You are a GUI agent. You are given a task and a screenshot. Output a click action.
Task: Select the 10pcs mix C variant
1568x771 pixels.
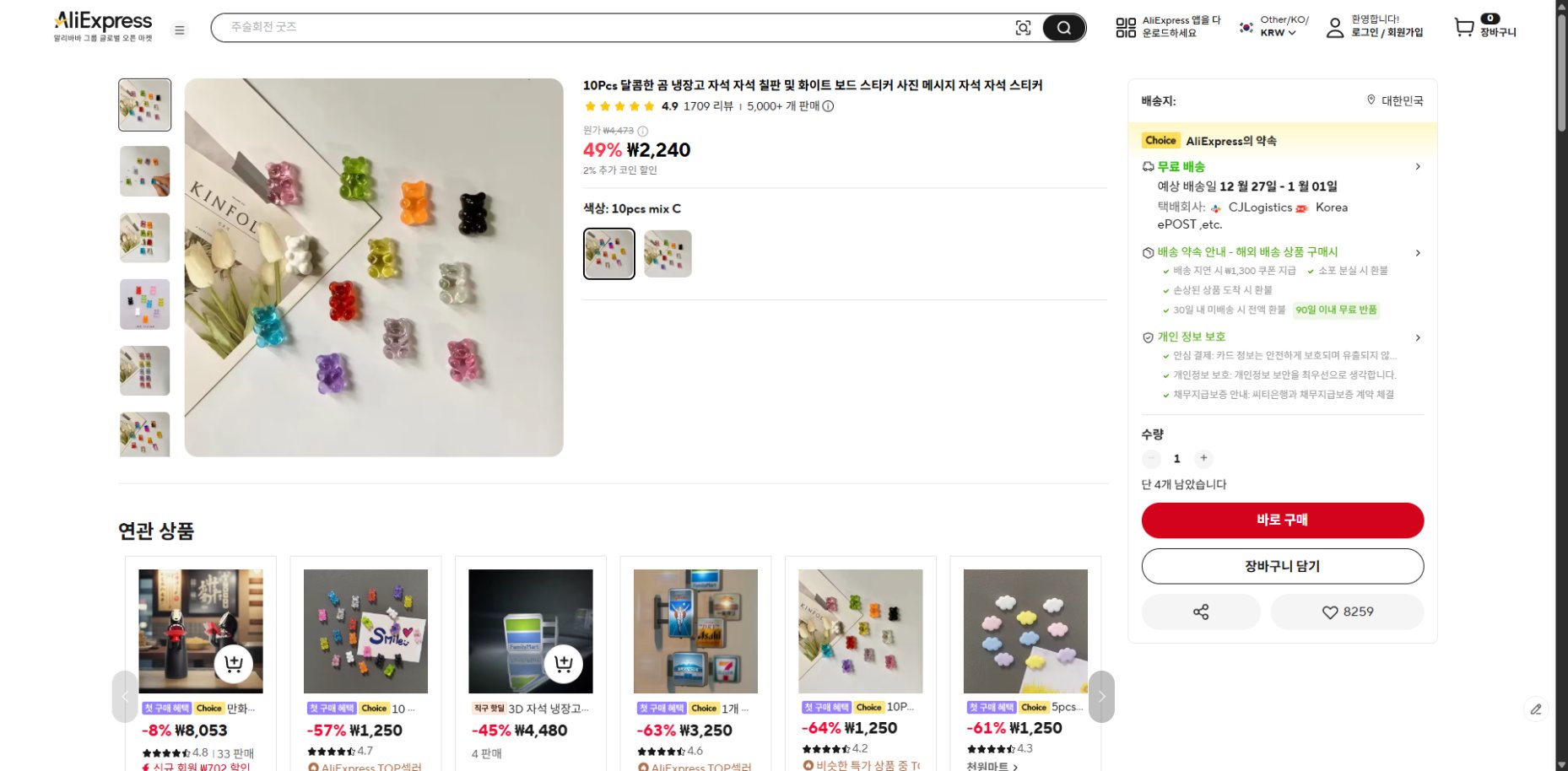pyautogui.click(x=608, y=254)
